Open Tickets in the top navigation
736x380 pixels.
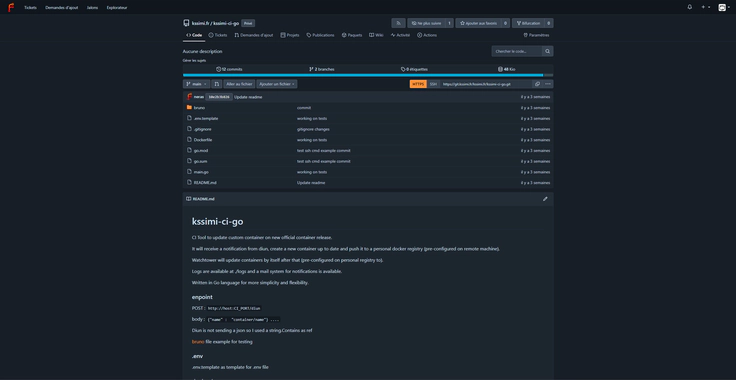[31, 8]
